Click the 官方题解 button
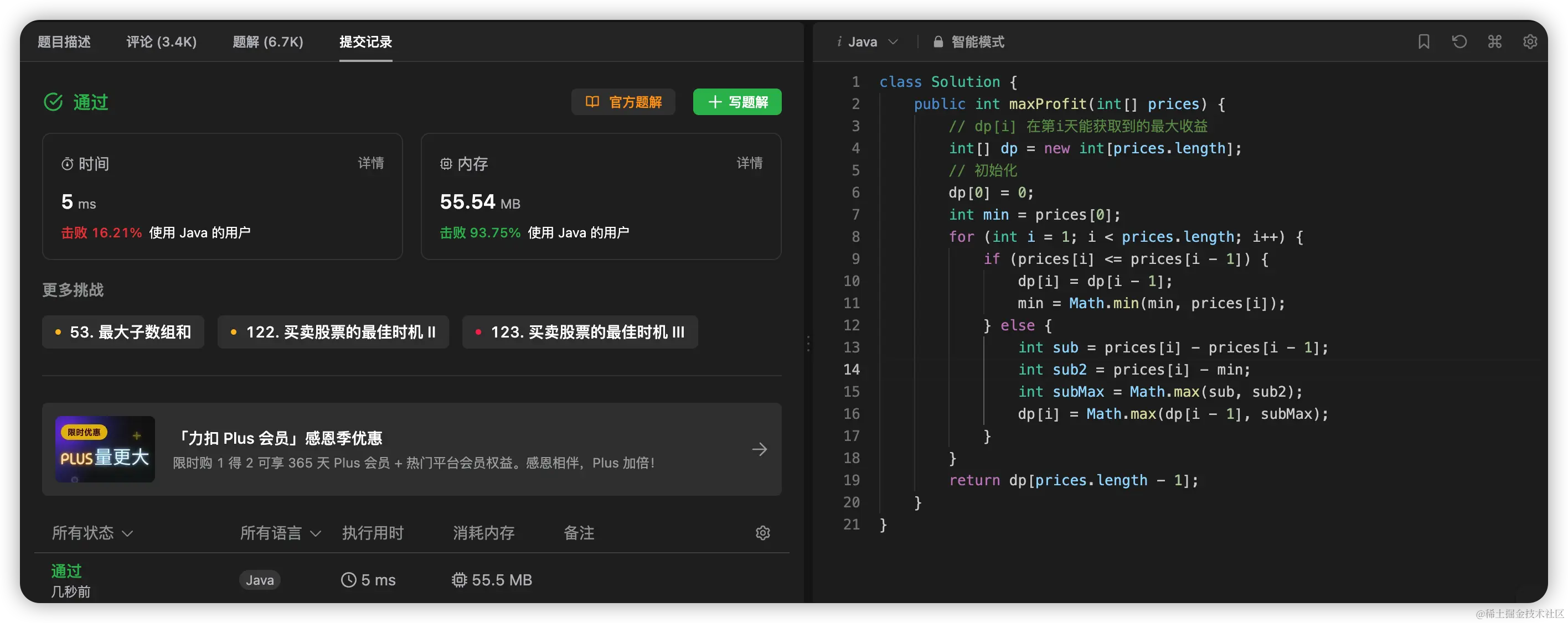 pyautogui.click(x=623, y=102)
